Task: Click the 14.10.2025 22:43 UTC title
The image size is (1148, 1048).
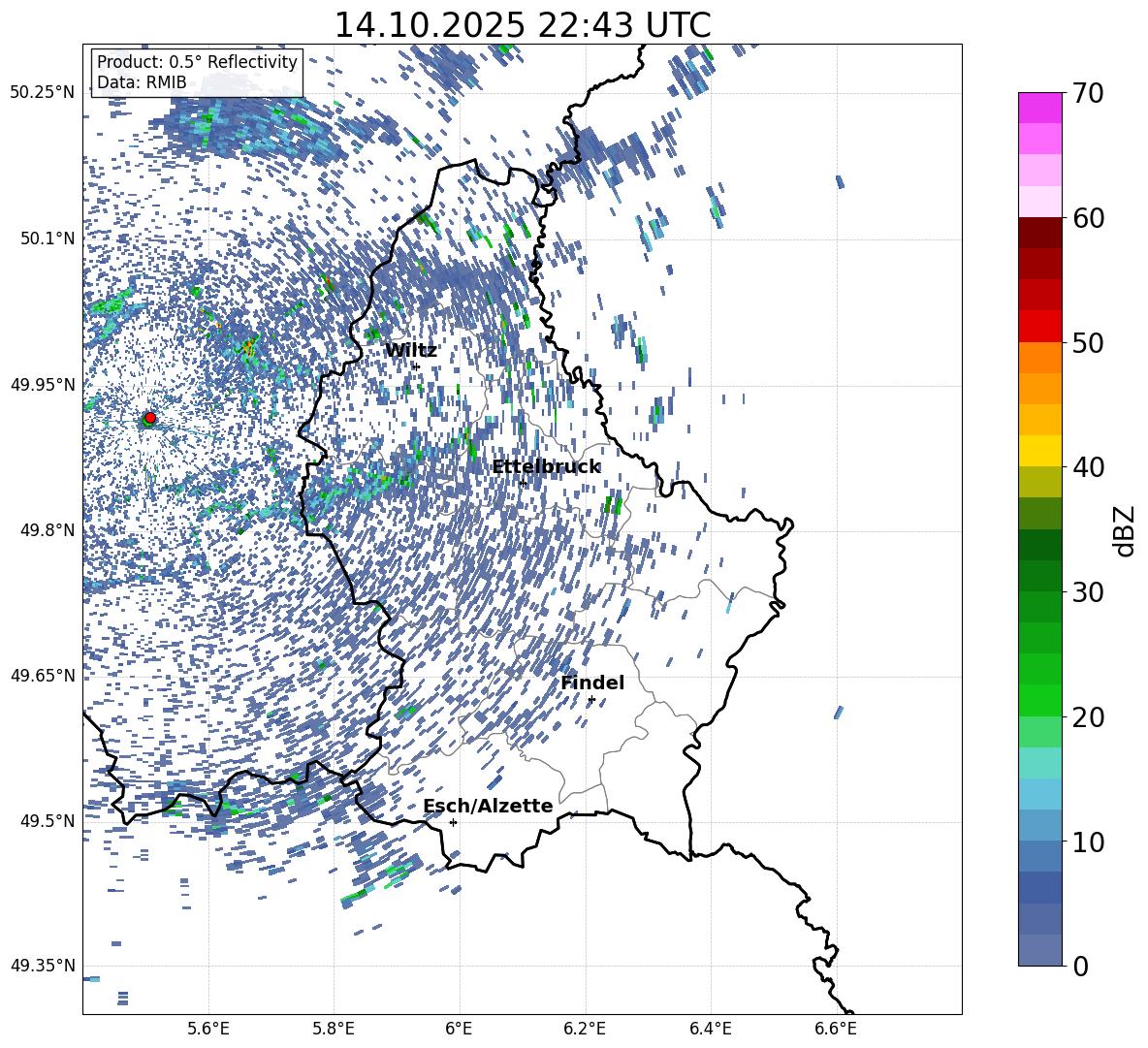Action: pos(523,25)
